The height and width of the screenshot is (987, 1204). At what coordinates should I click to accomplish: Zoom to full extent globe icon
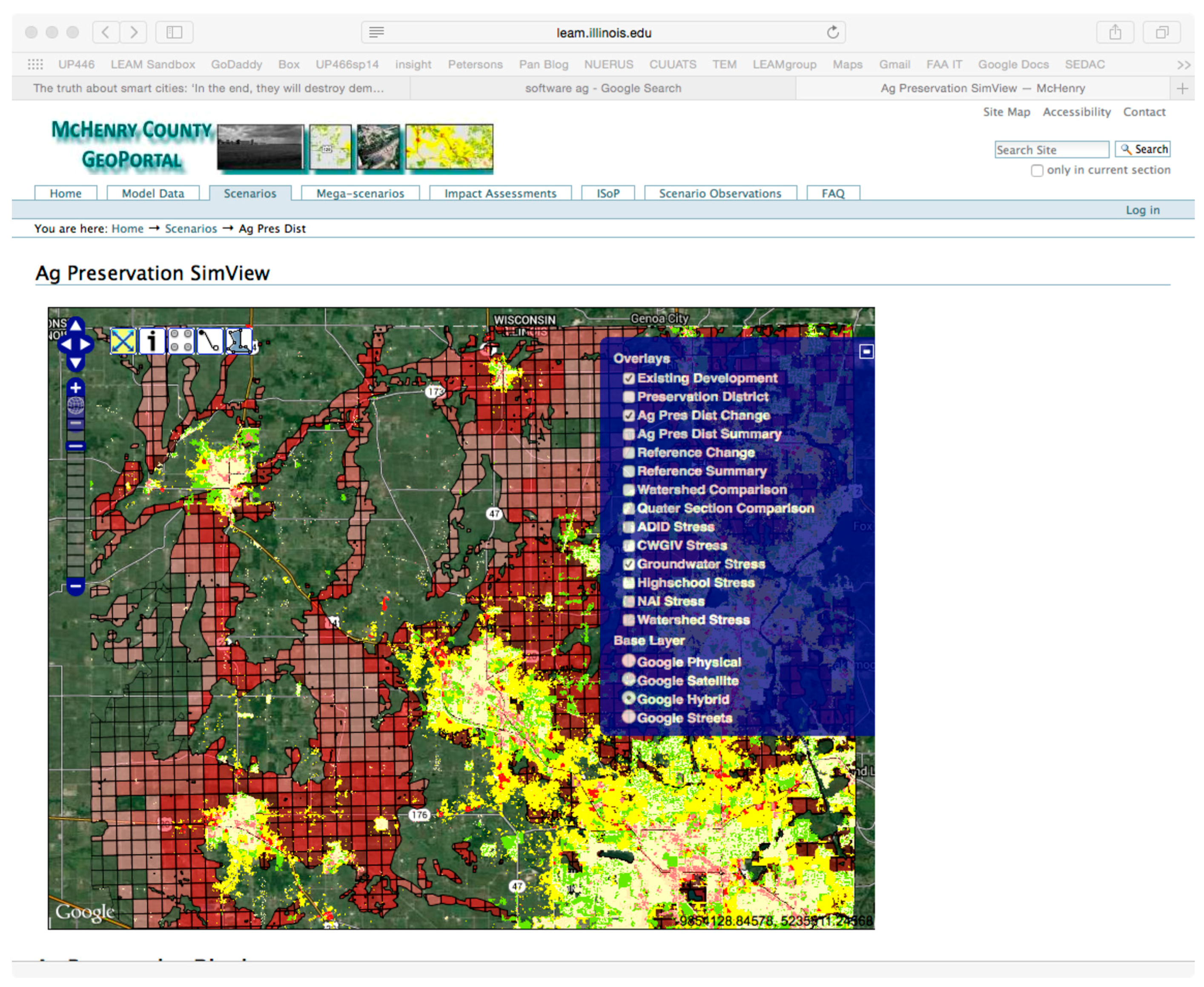point(76,405)
